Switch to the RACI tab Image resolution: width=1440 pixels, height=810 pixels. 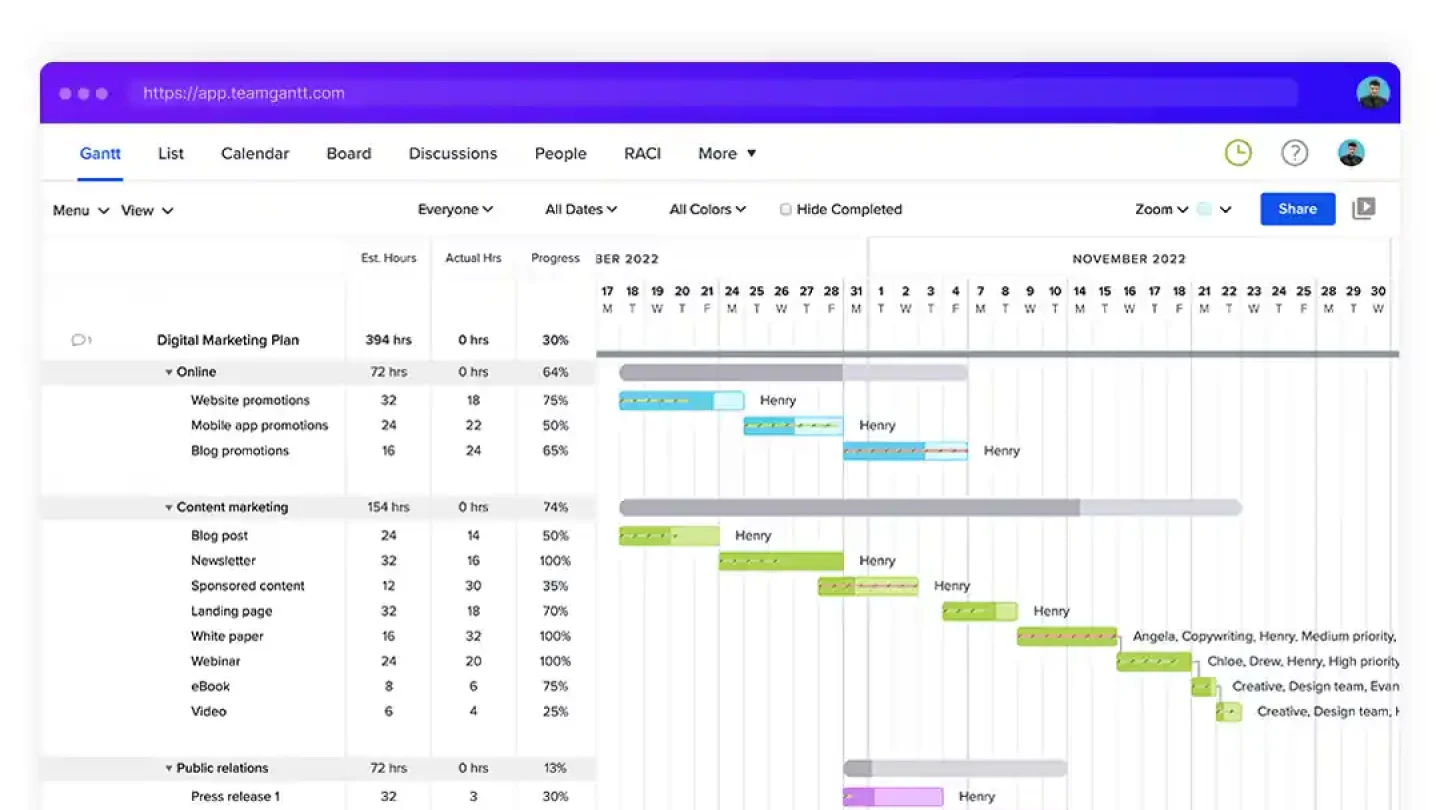[642, 153]
